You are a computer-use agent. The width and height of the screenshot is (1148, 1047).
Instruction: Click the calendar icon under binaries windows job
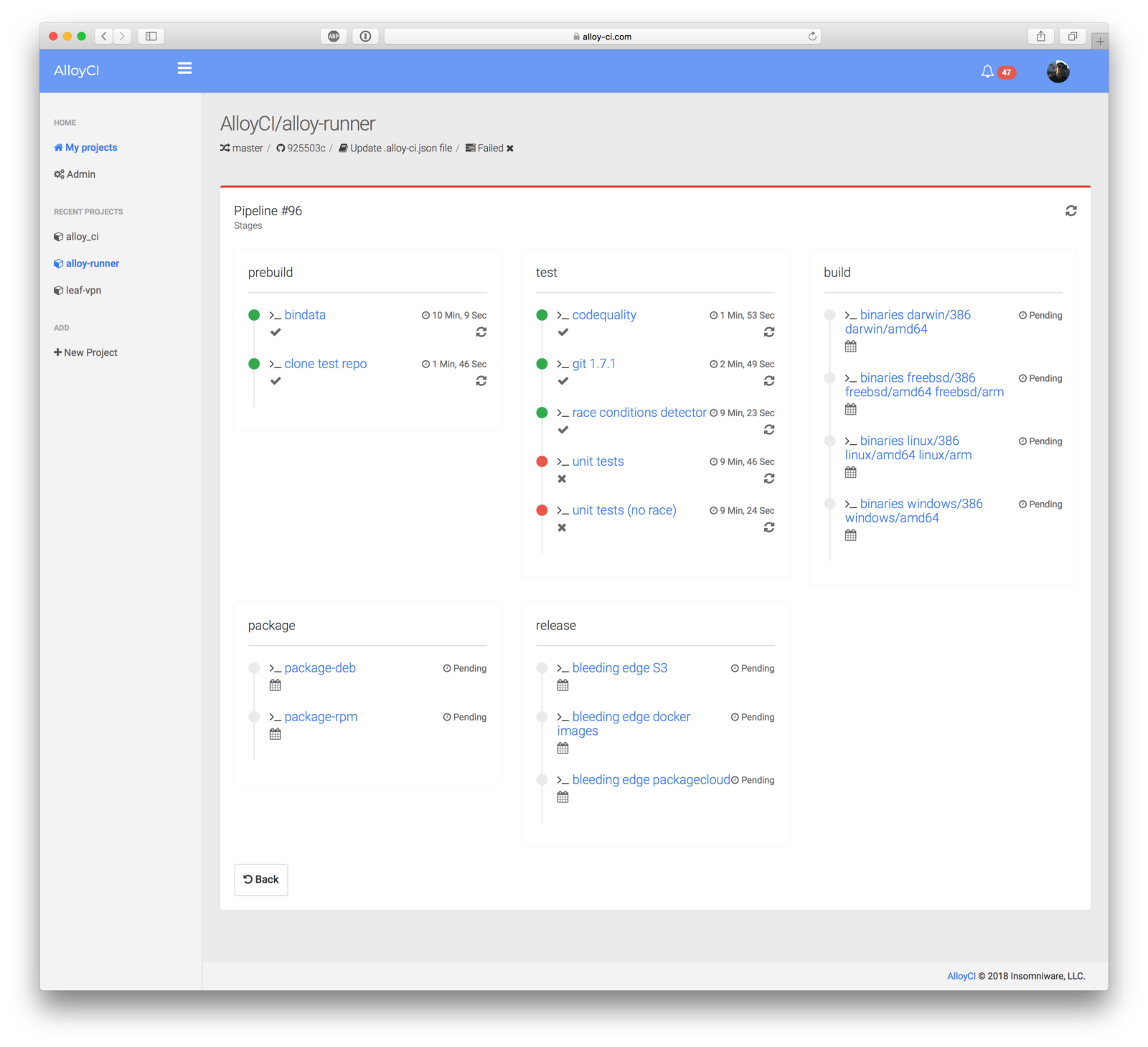pos(851,535)
